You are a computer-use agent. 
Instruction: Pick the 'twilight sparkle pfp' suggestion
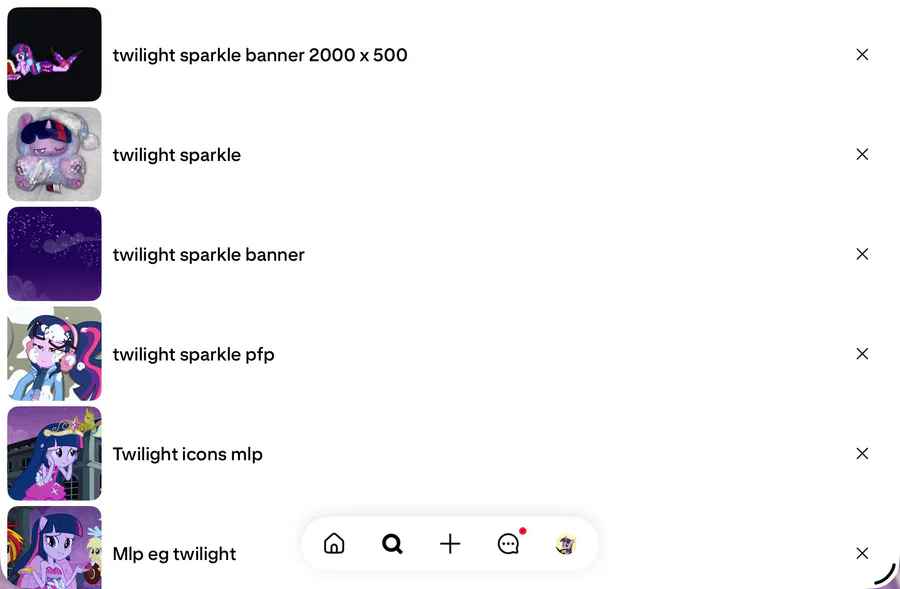(x=193, y=354)
